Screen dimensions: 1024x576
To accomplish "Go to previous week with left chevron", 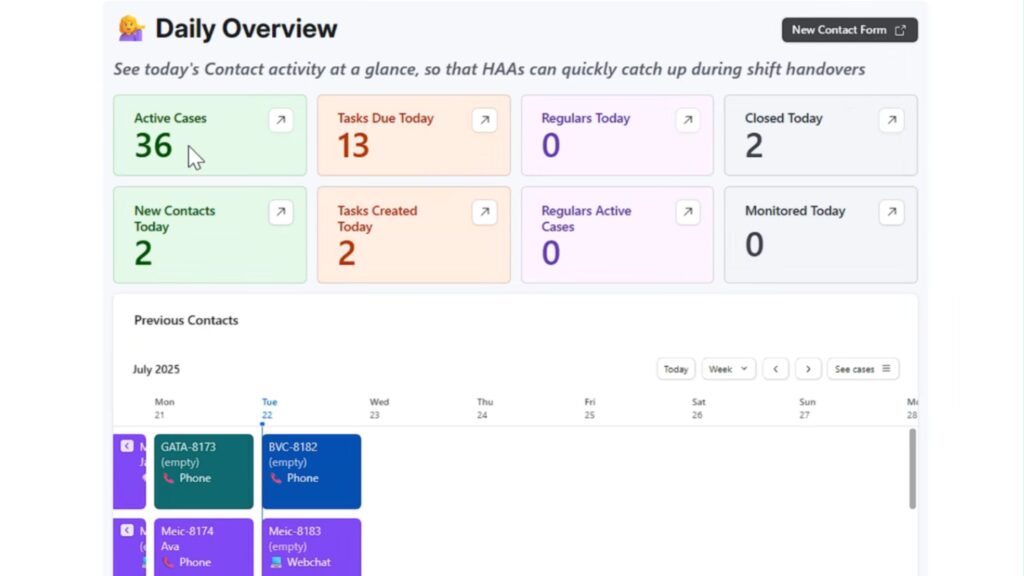I will point(775,369).
